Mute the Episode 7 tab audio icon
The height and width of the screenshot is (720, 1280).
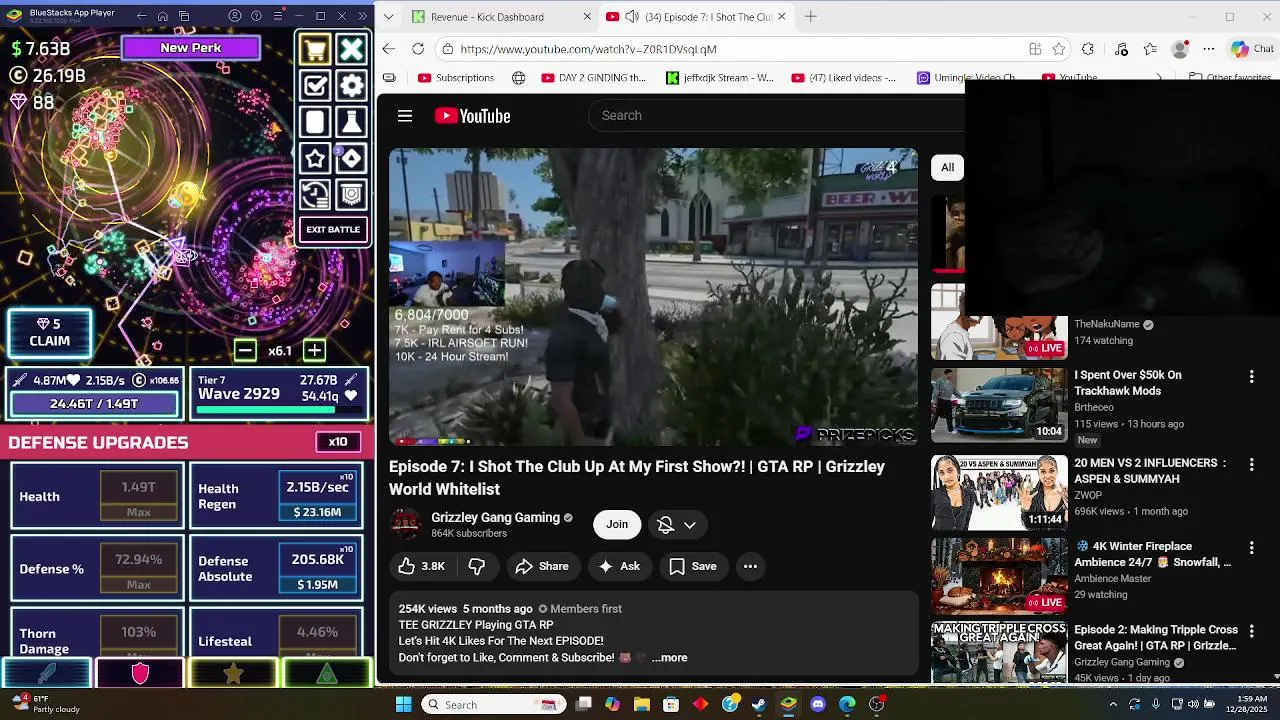(x=633, y=17)
